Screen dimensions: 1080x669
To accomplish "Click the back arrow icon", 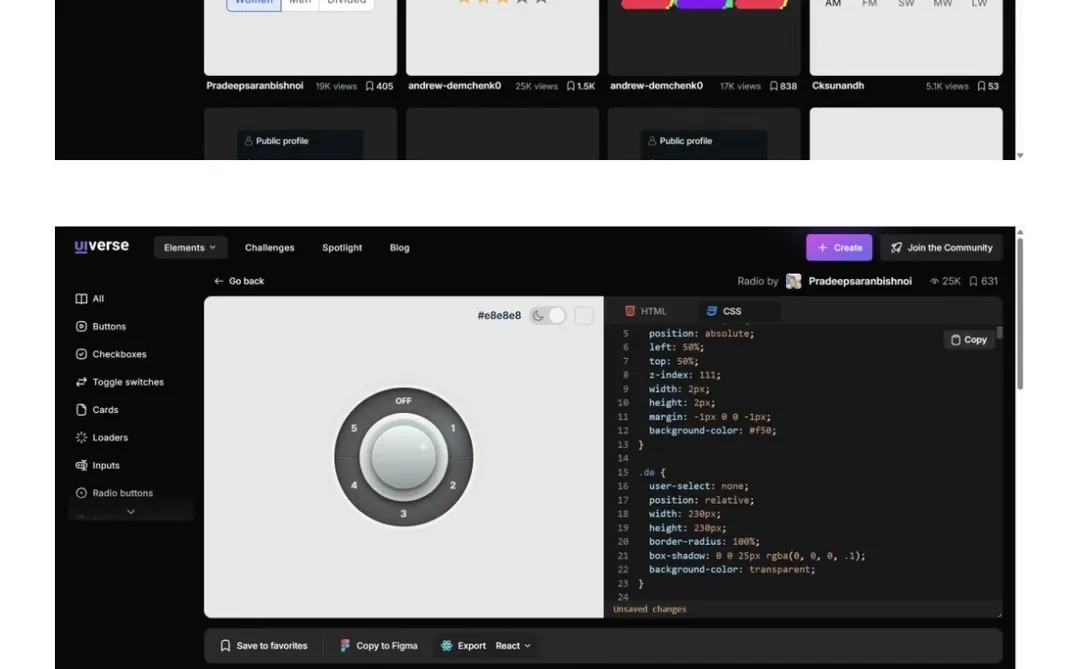I will 218,281.
